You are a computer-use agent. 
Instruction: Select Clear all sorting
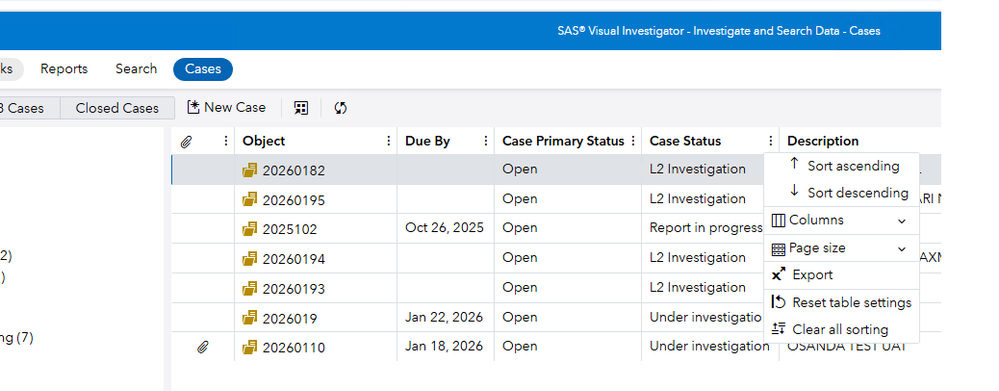(841, 329)
